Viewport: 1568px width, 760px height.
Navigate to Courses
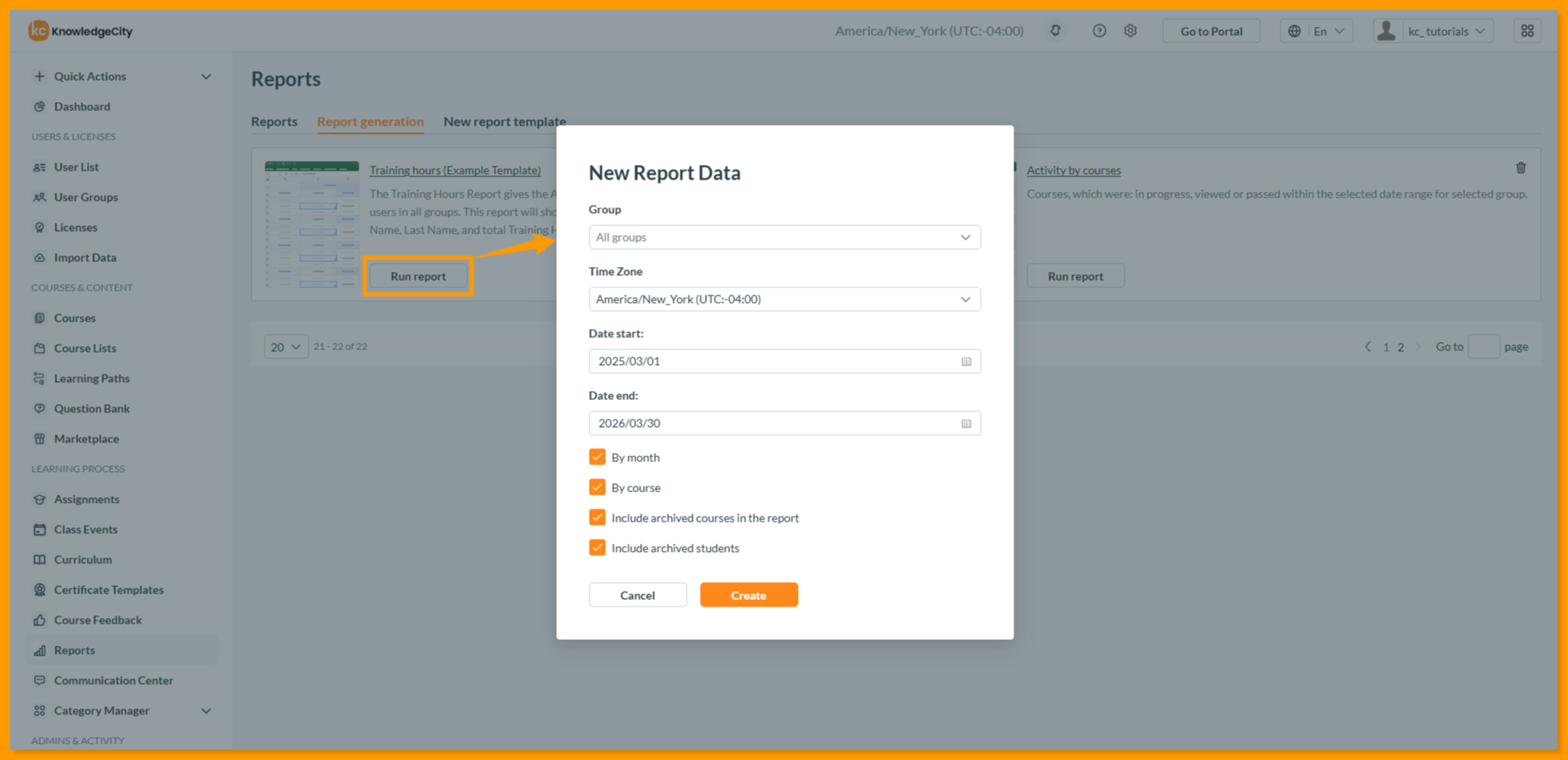point(74,318)
